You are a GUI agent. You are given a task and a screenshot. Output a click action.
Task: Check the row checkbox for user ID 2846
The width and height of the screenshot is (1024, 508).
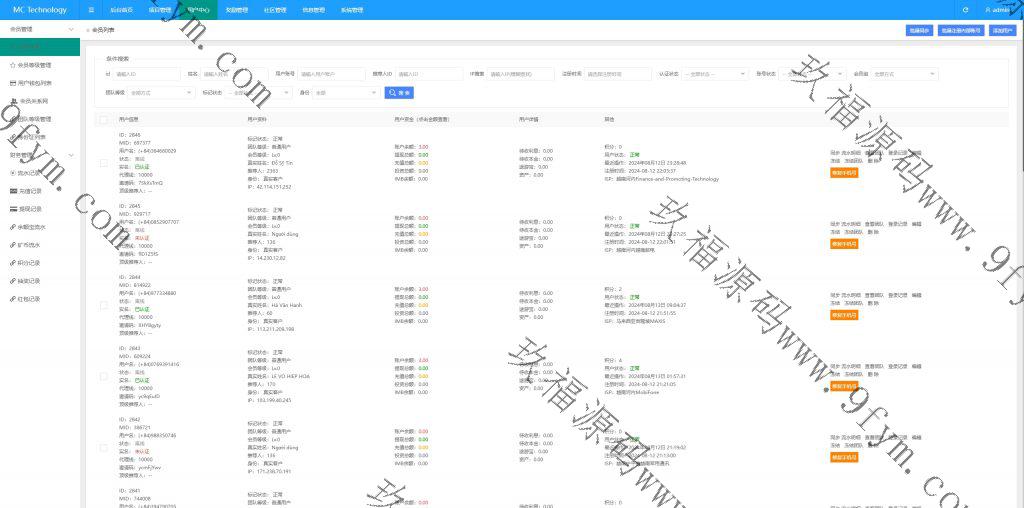(103, 162)
